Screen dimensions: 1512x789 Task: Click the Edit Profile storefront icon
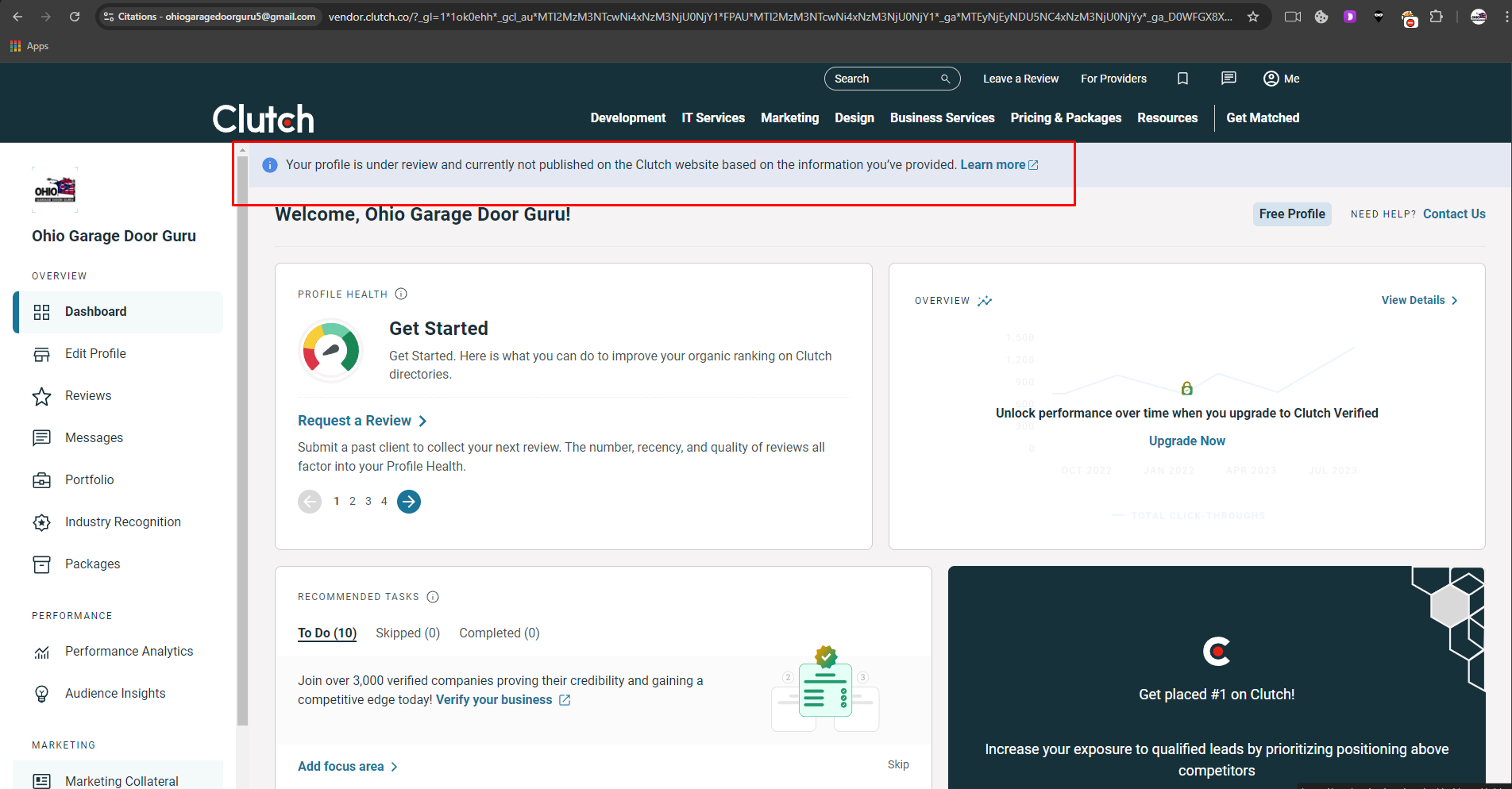pos(42,354)
